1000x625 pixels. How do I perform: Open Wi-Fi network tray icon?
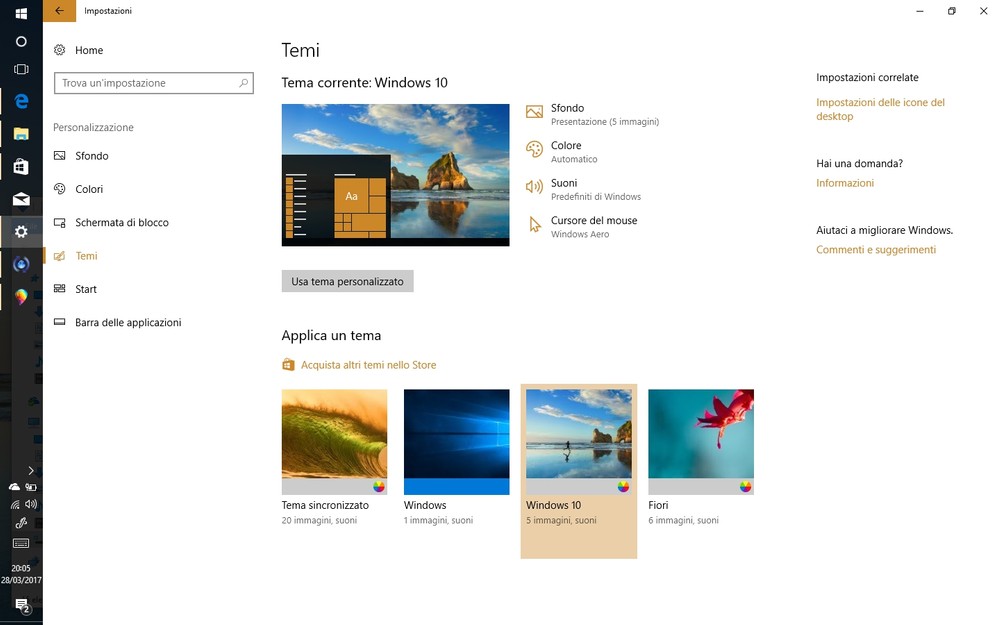[14, 504]
